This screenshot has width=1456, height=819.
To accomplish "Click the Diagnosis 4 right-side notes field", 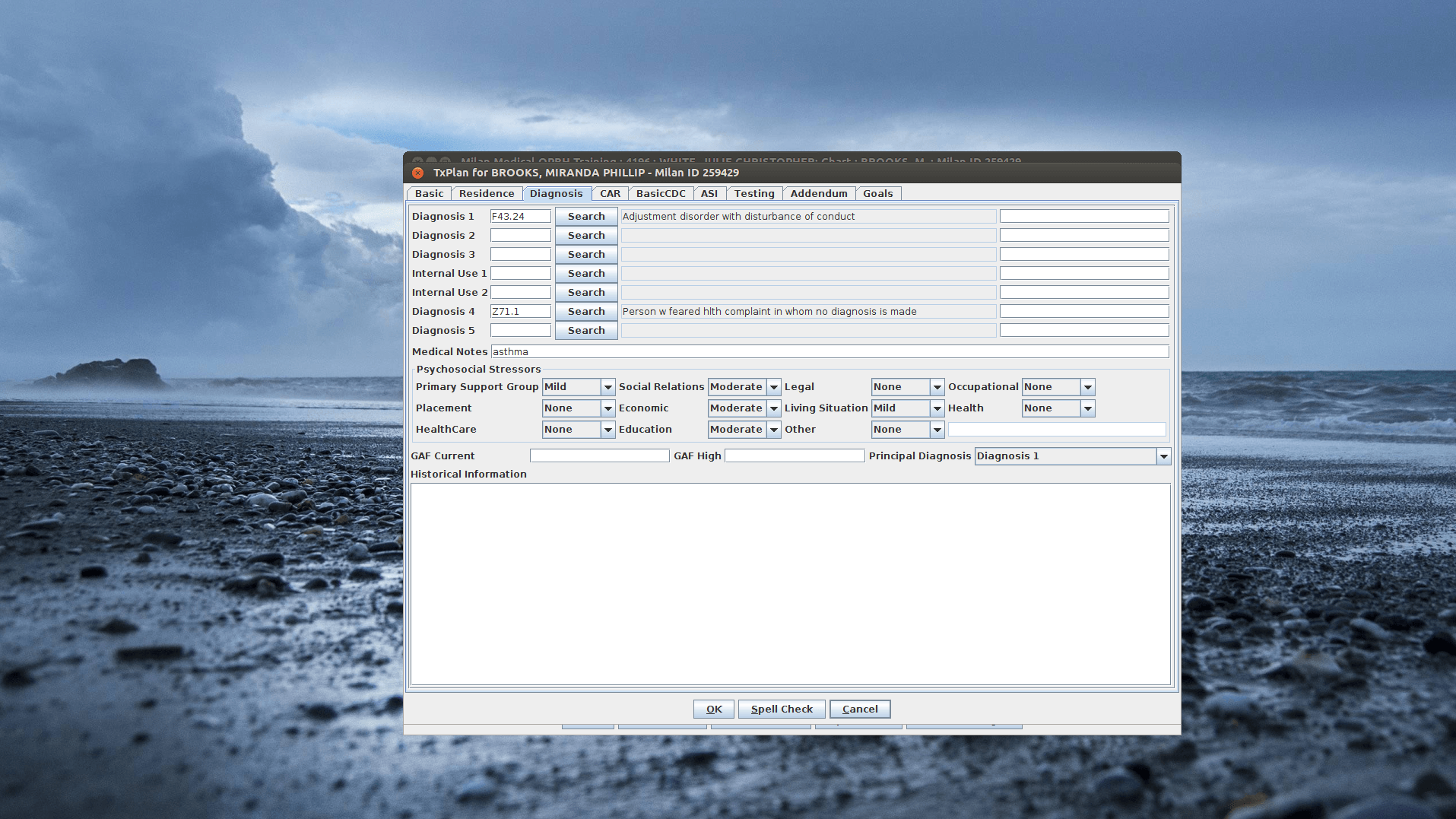I will [1084, 312].
